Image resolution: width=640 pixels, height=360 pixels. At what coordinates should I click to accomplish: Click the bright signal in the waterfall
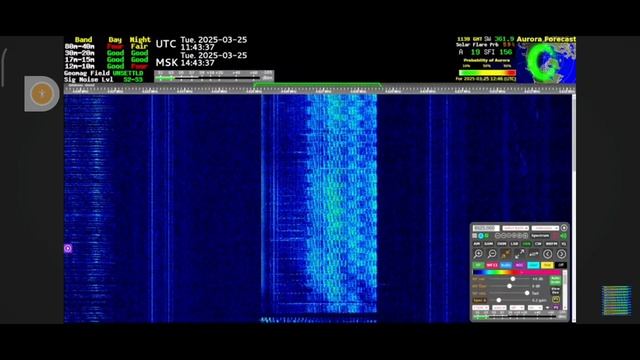click(342, 204)
